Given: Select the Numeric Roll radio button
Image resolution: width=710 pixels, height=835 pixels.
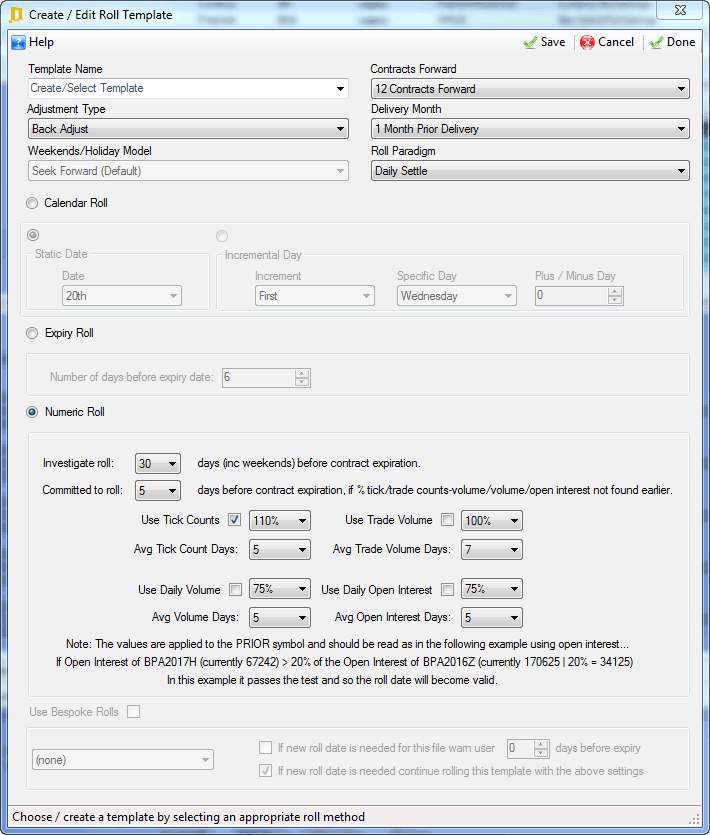Looking at the screenshot, I should point(32,412).
